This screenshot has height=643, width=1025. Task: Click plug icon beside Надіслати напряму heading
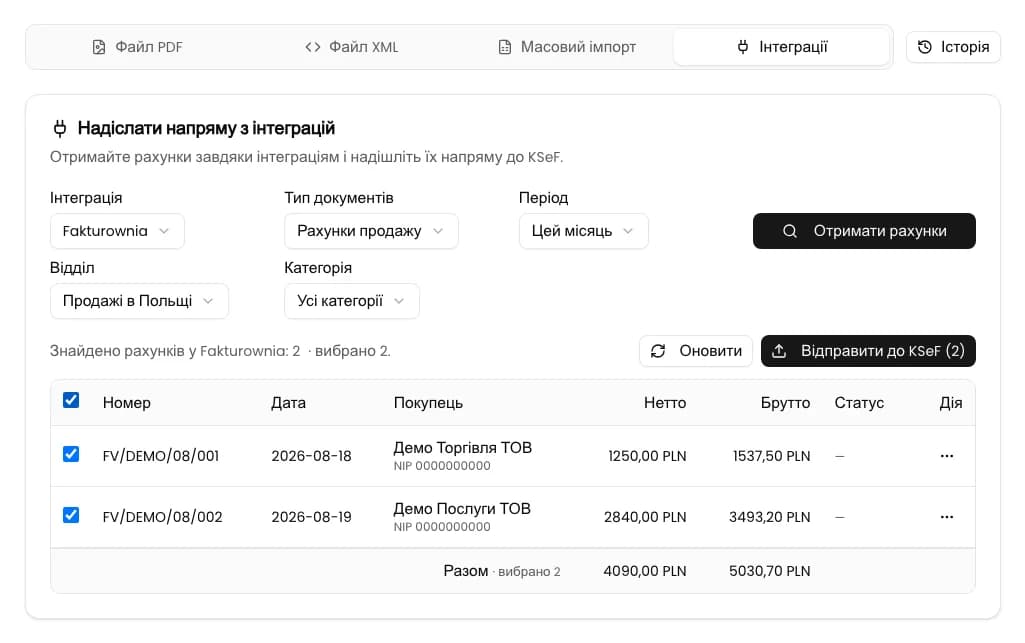(x=59, y=128)
